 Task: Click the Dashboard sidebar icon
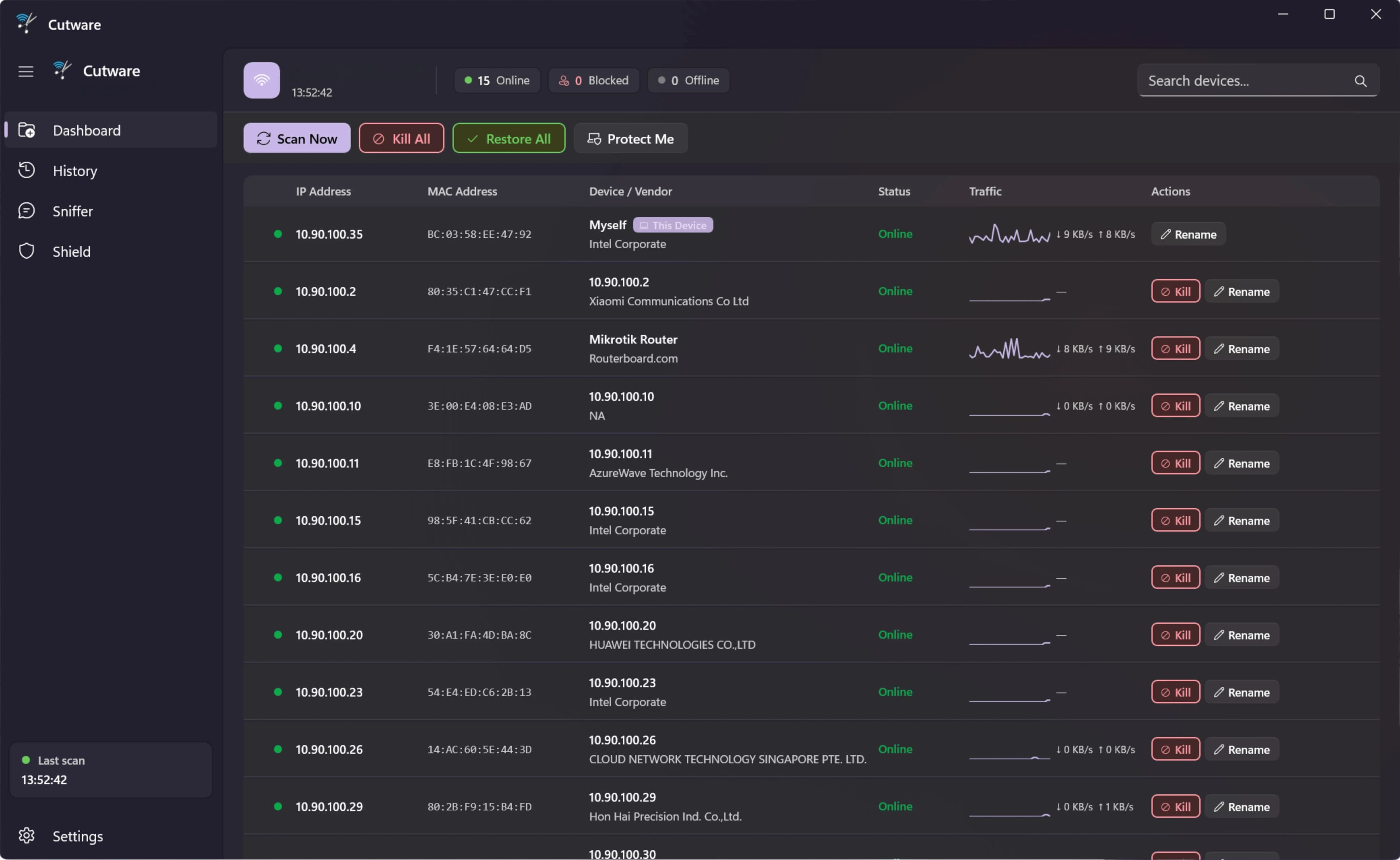[x=27, y=130]
